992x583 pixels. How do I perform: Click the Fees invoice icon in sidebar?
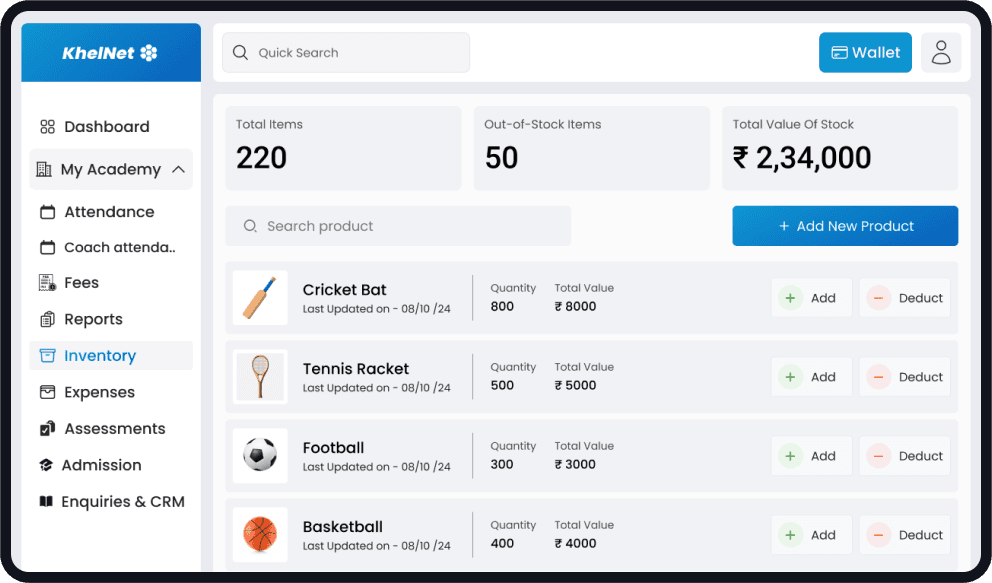pos(46,282)
